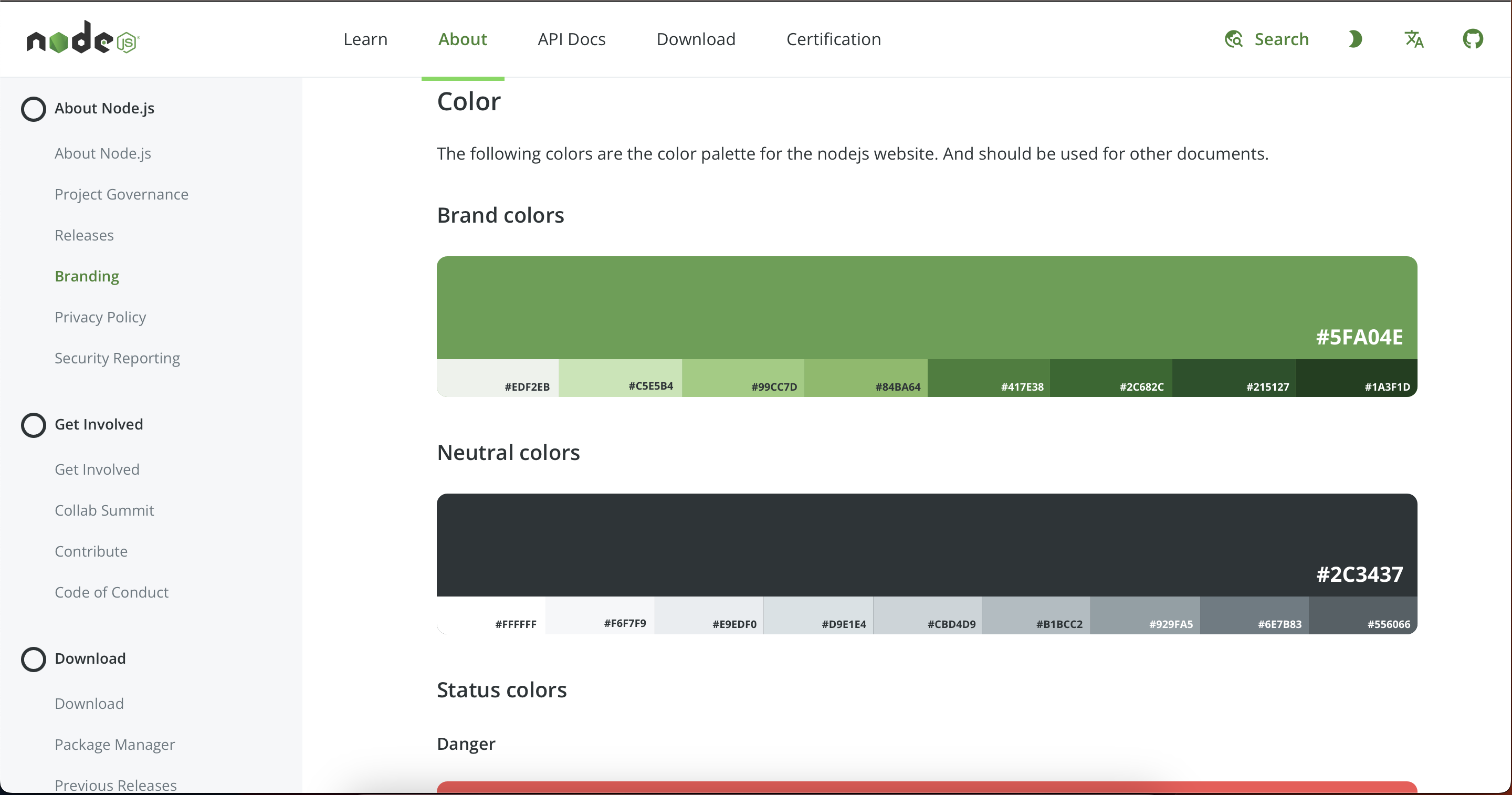1512x795 pixels.
Task: Open the Learn navigation tab
Action: pos(365,39)
